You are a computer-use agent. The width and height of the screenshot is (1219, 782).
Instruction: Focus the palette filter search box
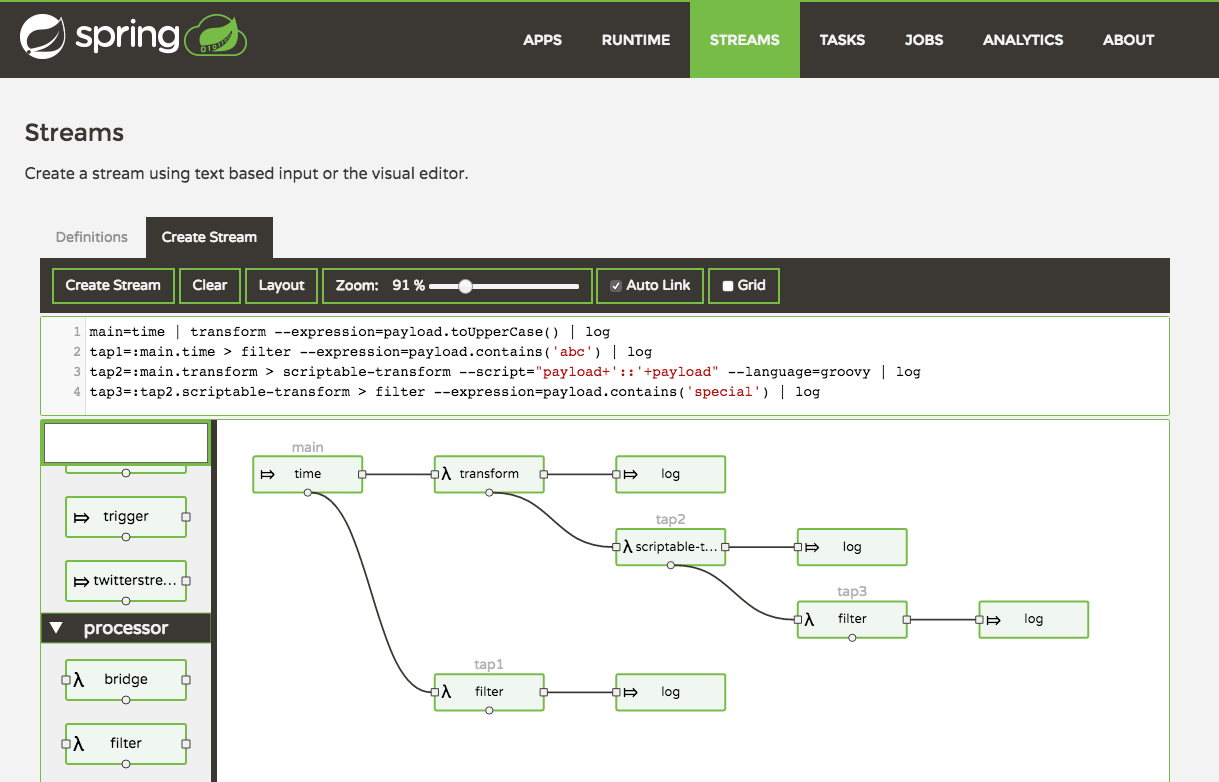tap(126, 442)
